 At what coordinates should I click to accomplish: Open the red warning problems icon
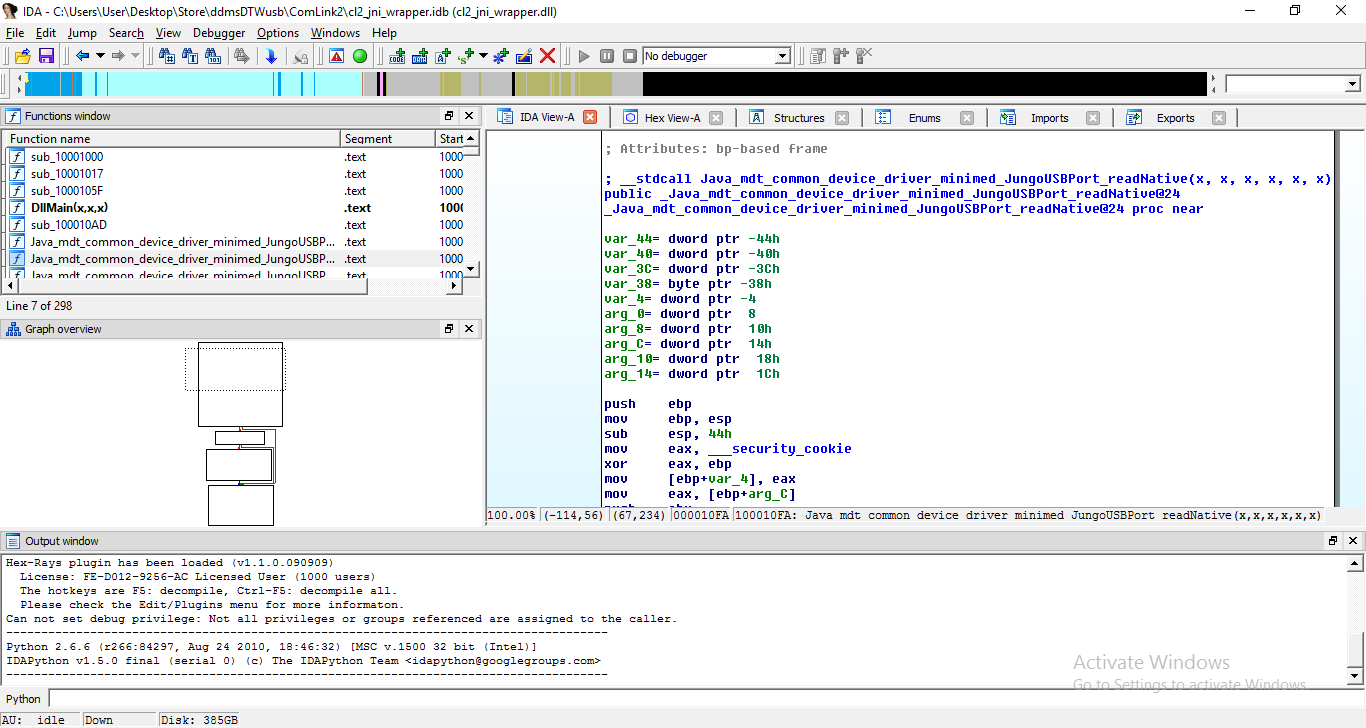(336, 56)
